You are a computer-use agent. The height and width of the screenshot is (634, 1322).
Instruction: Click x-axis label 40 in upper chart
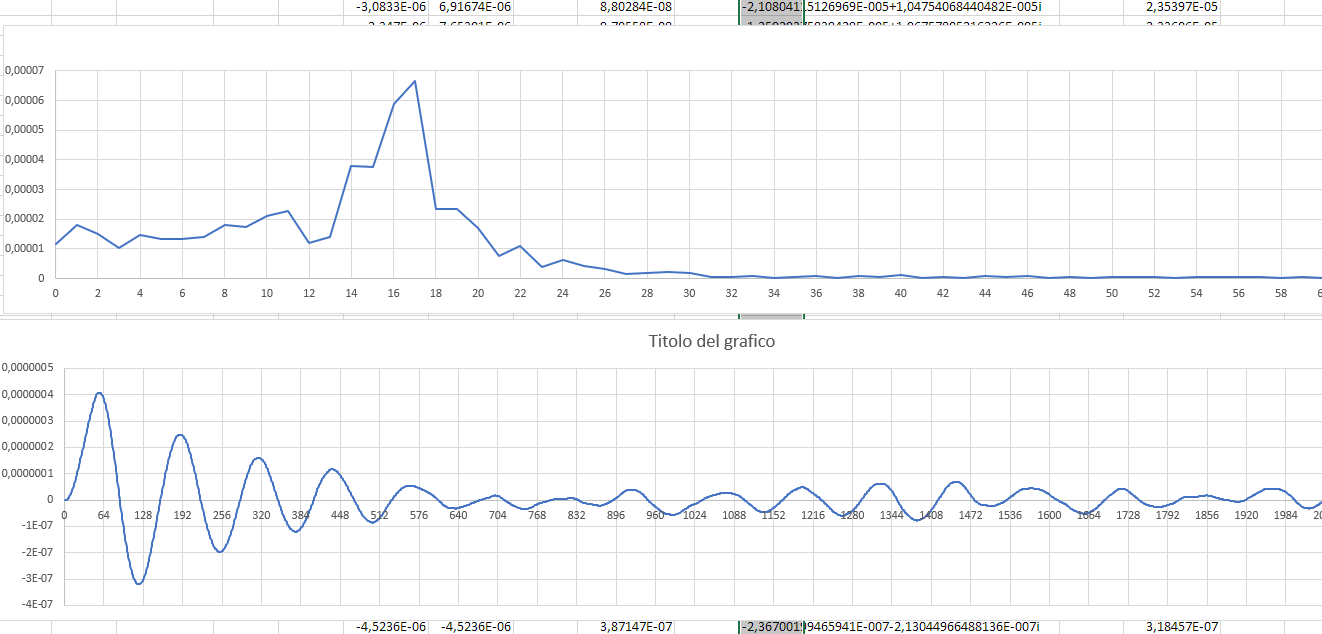(x=900, y=293)
